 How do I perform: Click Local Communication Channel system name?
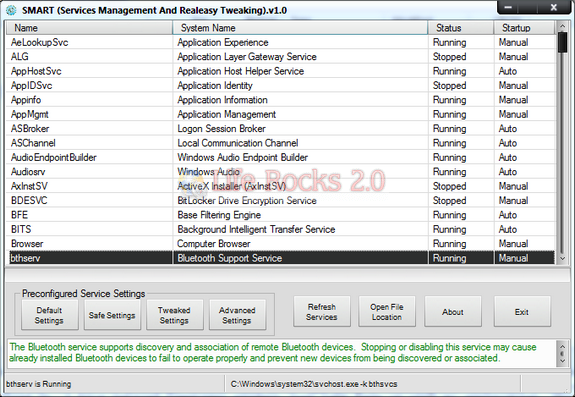238,143
